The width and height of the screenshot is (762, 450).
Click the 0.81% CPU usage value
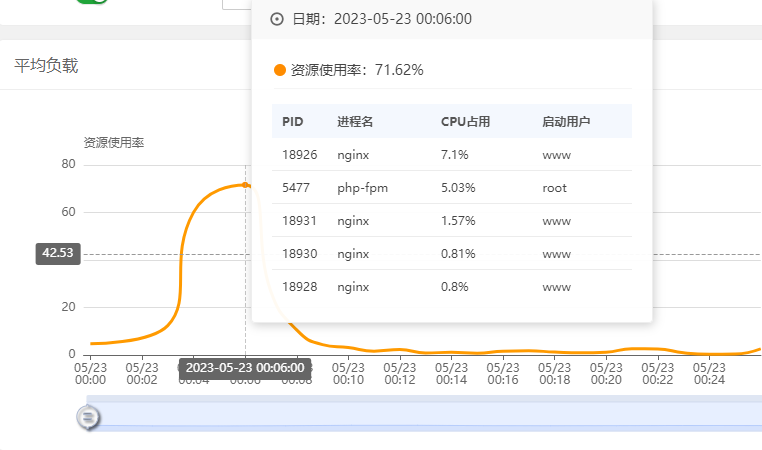pyautogui.click(x=458, y=254)
